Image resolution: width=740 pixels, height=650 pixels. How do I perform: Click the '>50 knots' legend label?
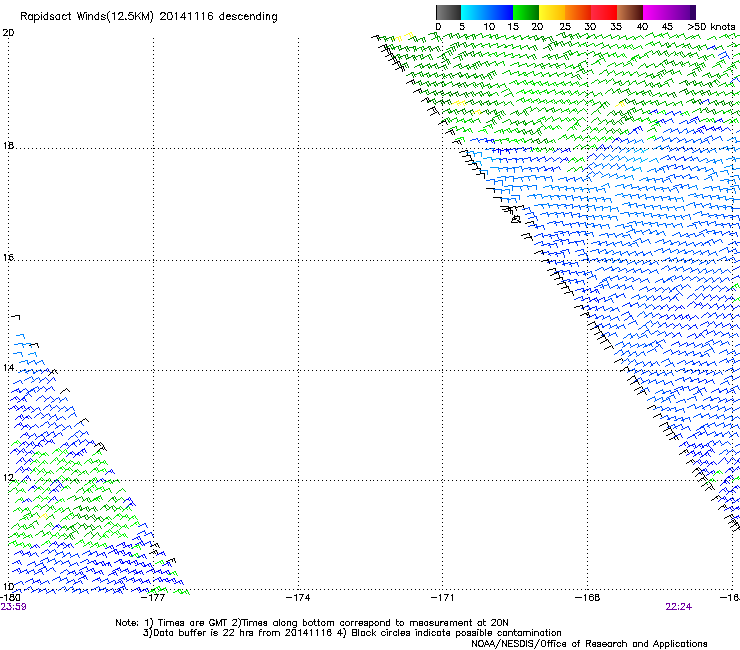711,27
